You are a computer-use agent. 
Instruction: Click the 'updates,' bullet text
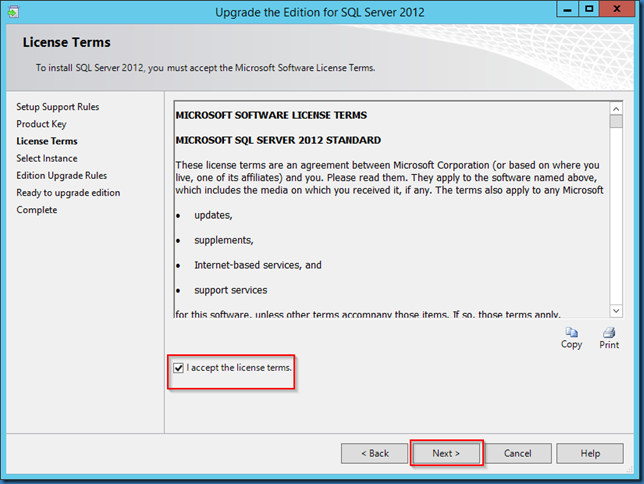(x=213, y=215)
